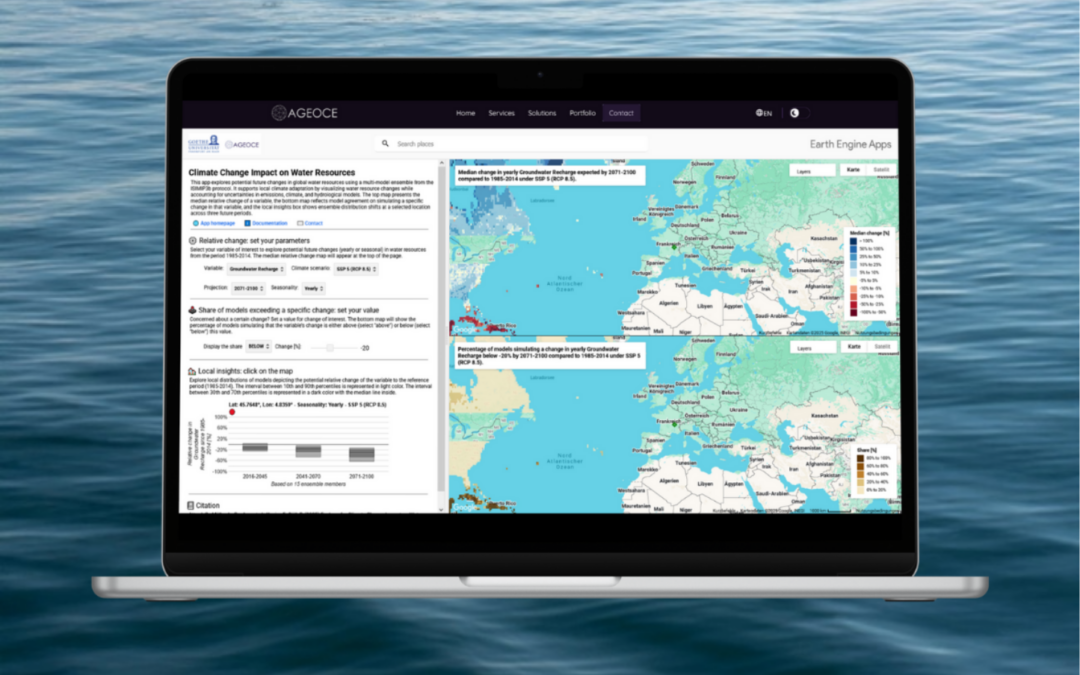Open the App homepage link

tap(217, 223)
